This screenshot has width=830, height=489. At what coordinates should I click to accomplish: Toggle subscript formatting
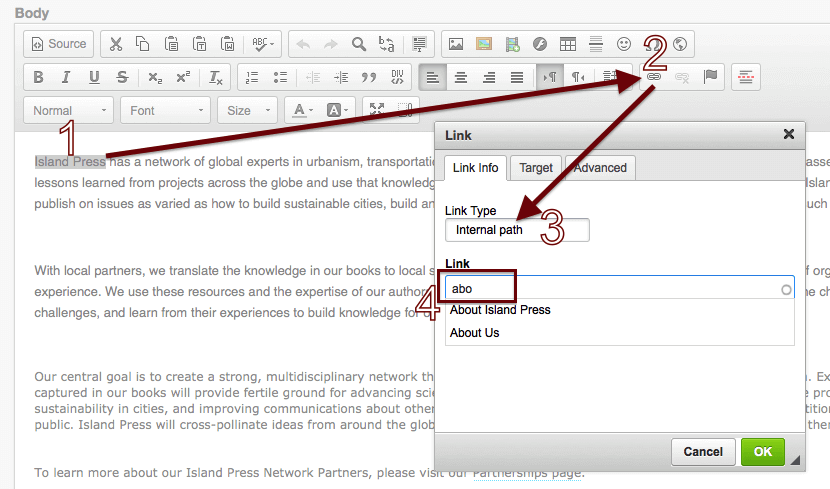coord(155,77)
